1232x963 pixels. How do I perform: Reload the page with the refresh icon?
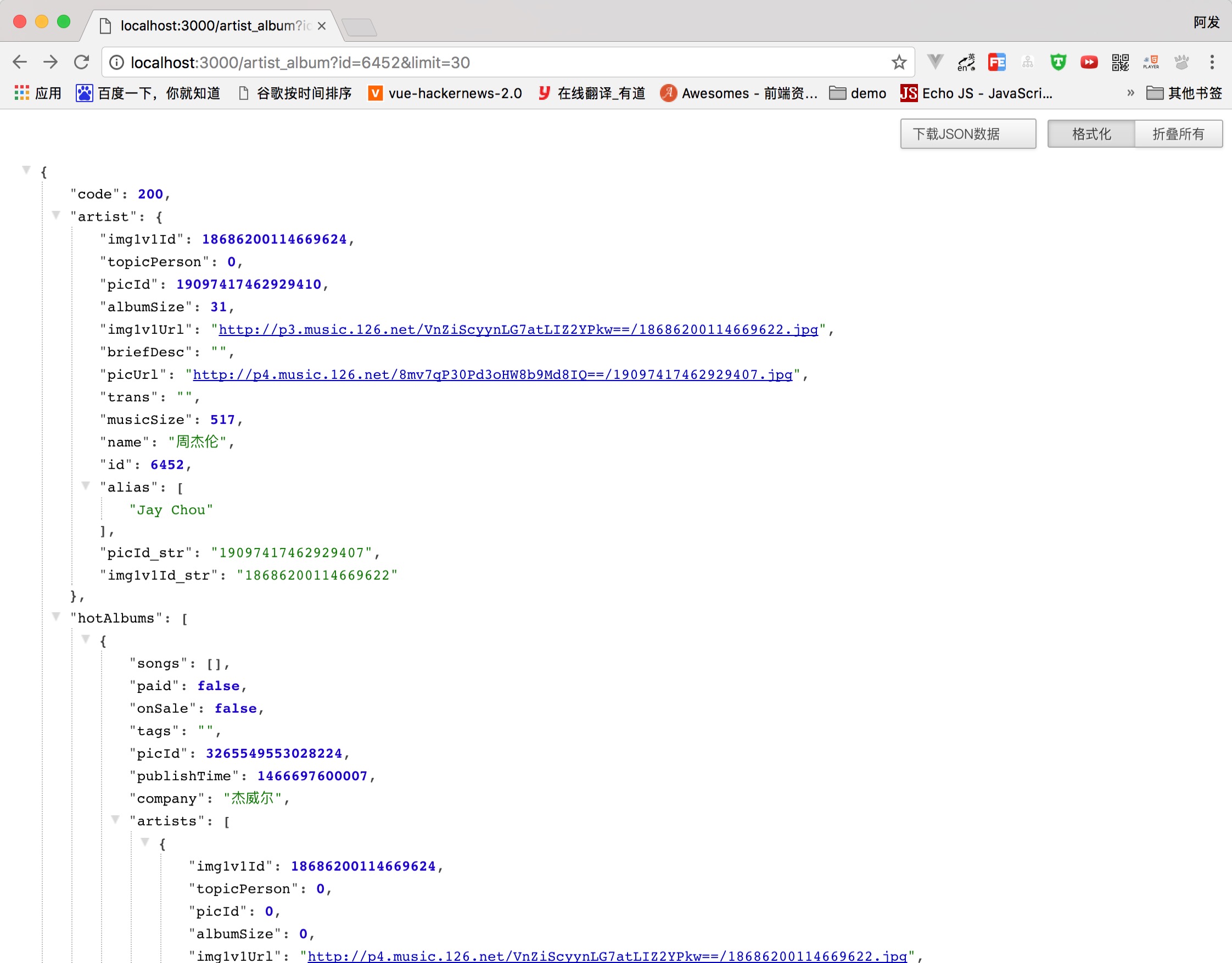click(82, 62)
